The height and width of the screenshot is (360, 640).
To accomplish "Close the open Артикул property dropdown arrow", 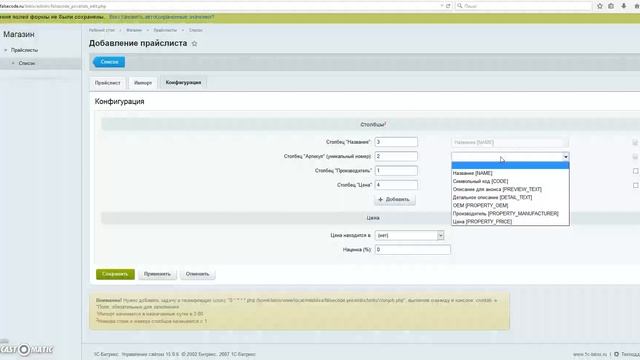I will 566,157.
